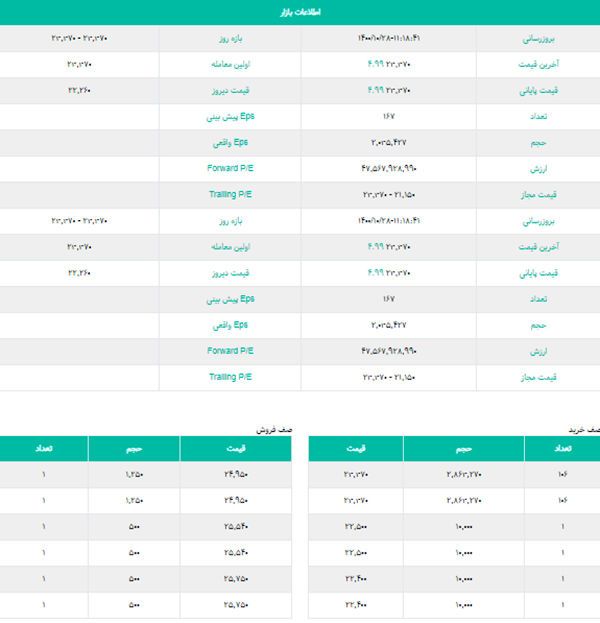Click the اطلاعات بازار header bar

tap(300, 12)
